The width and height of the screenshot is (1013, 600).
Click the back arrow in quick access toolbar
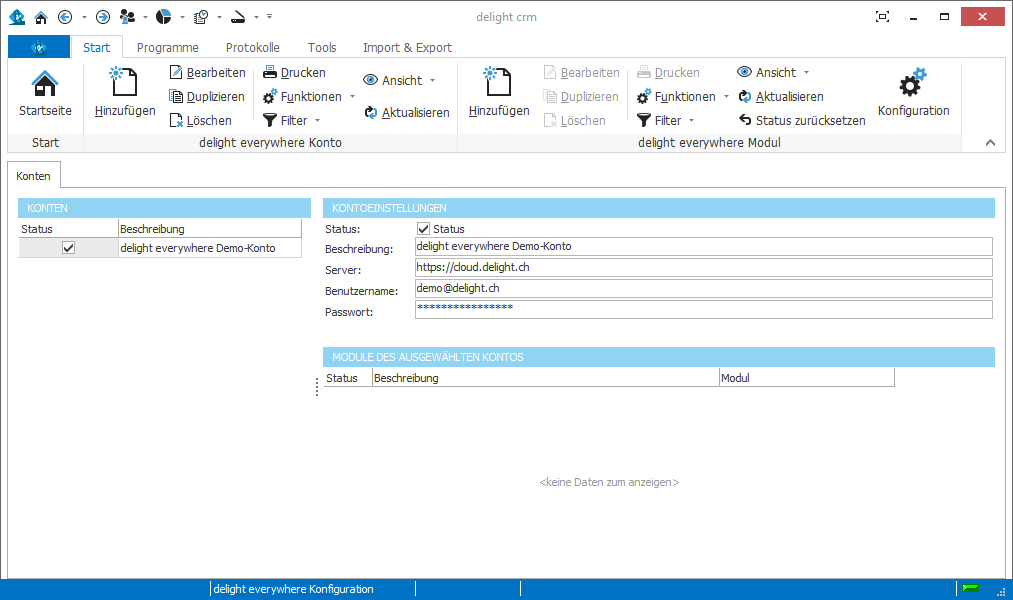65,17
